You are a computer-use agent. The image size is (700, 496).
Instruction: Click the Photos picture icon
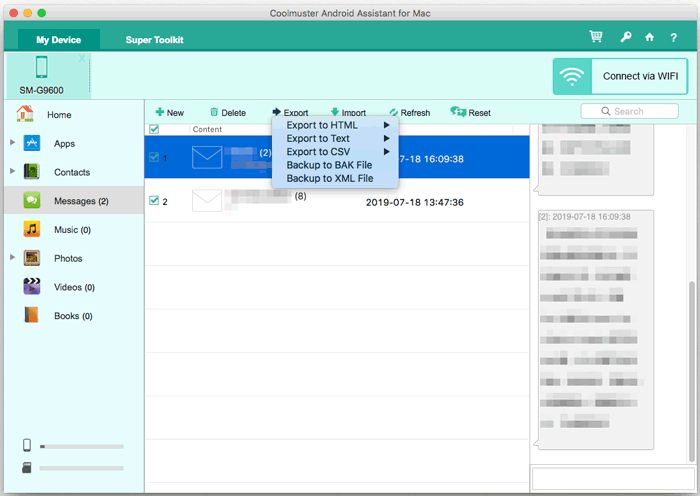(x=32, y=258)
